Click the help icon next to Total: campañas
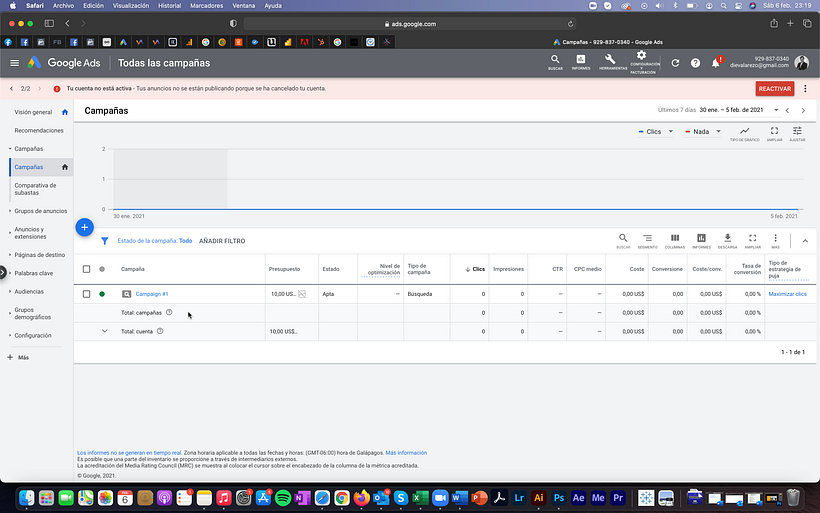Image resolution: width=820 pixels, height=513 pixels. tap(169, 312)
